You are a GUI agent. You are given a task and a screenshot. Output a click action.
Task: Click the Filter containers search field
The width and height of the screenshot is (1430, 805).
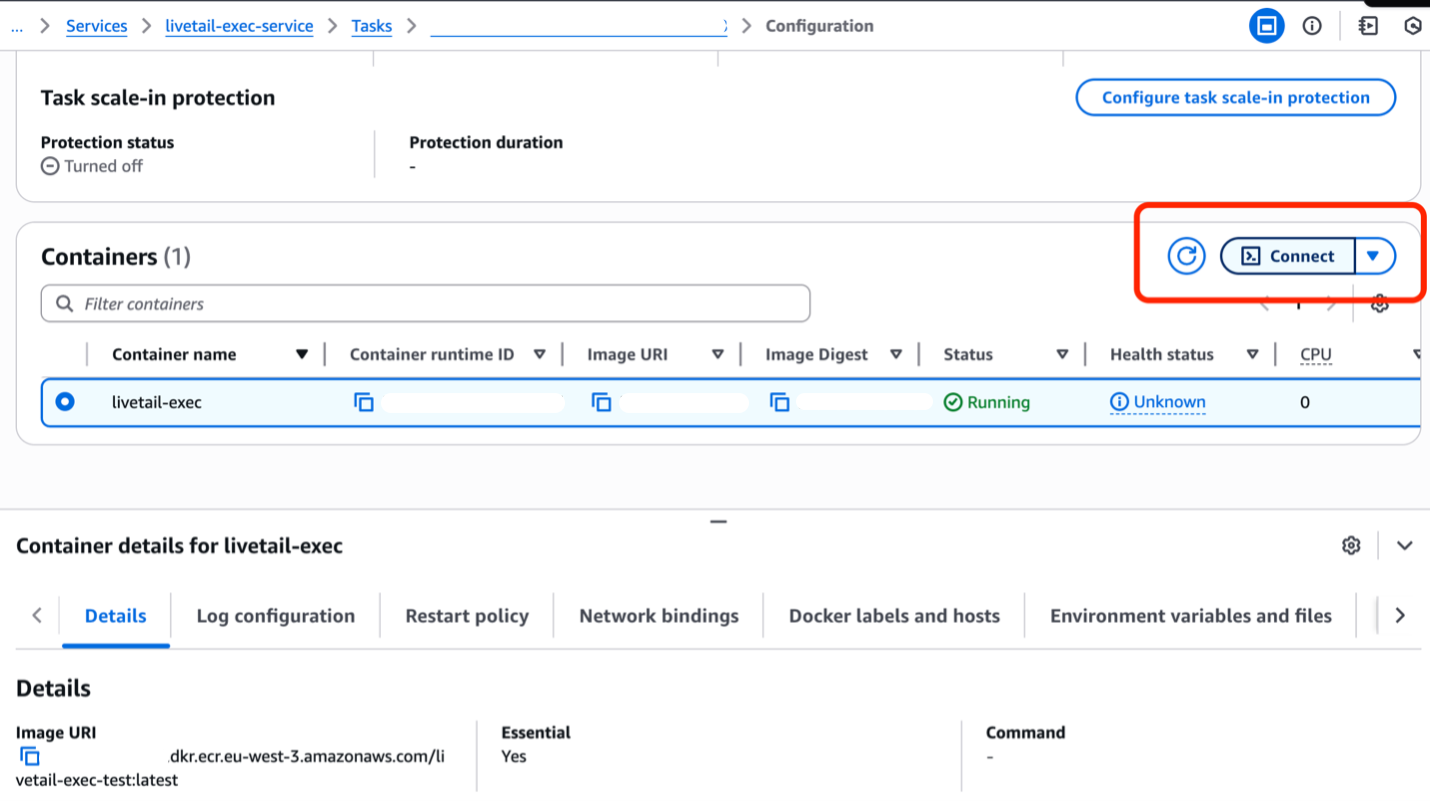[425, 303]
